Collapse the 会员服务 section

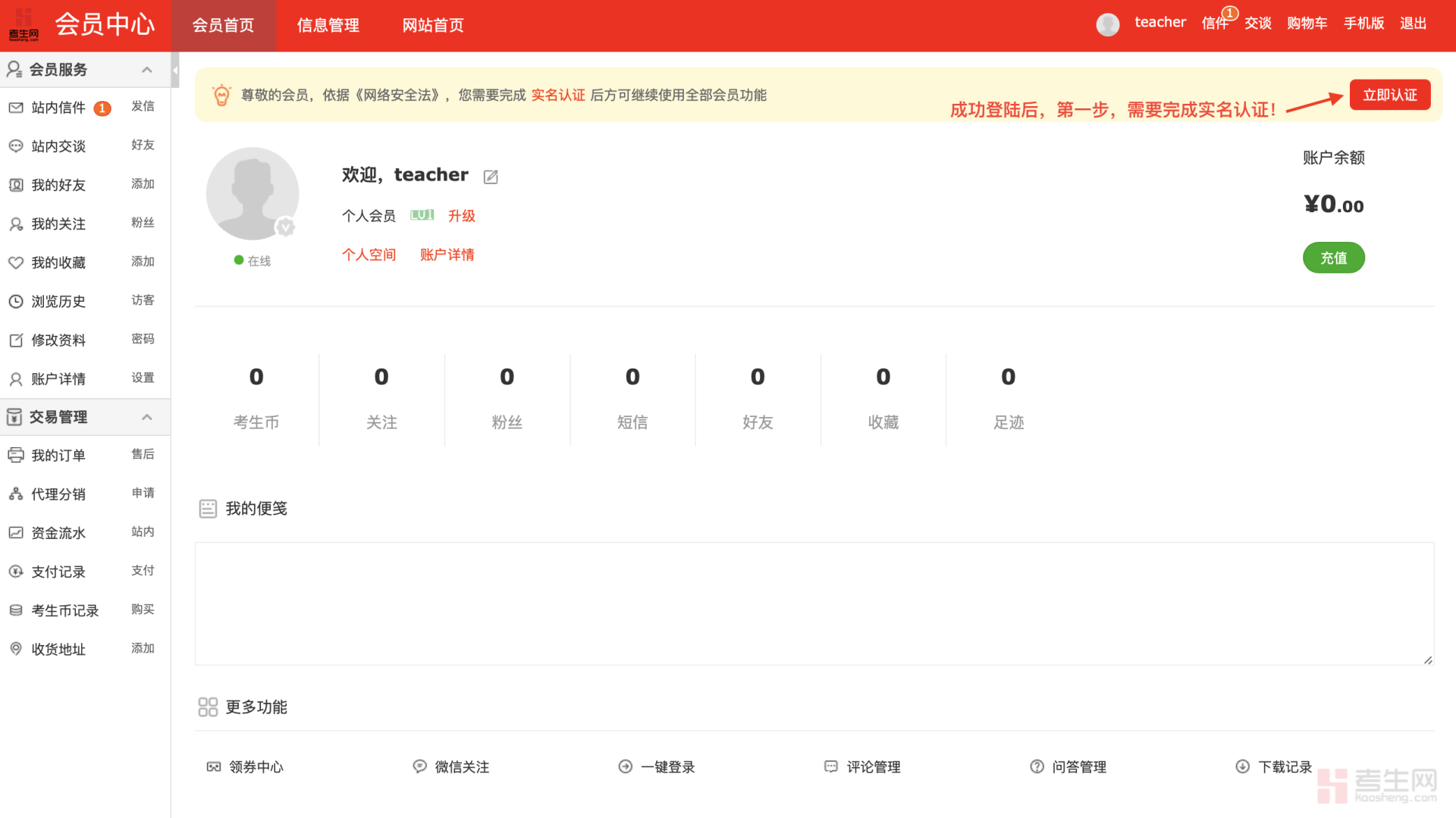146,69
